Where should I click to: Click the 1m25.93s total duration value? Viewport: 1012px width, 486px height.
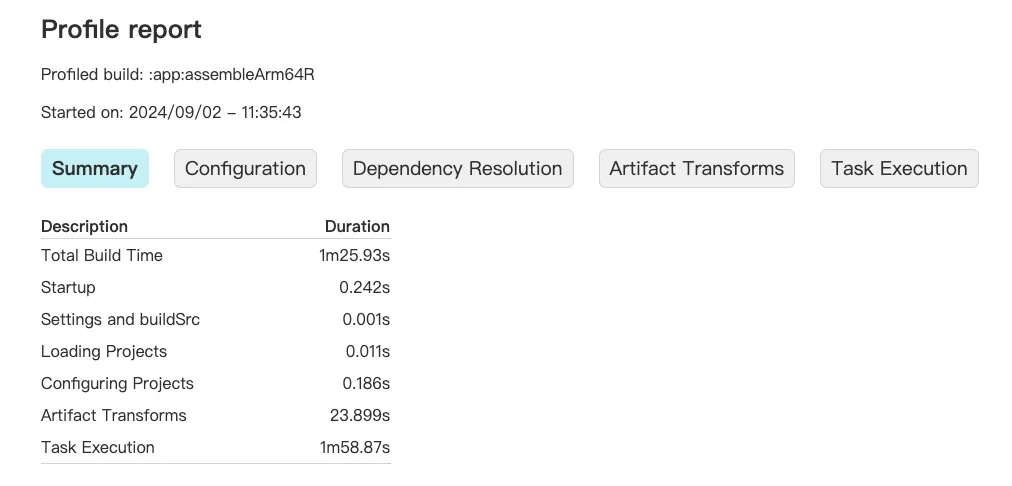coord(354,256)
